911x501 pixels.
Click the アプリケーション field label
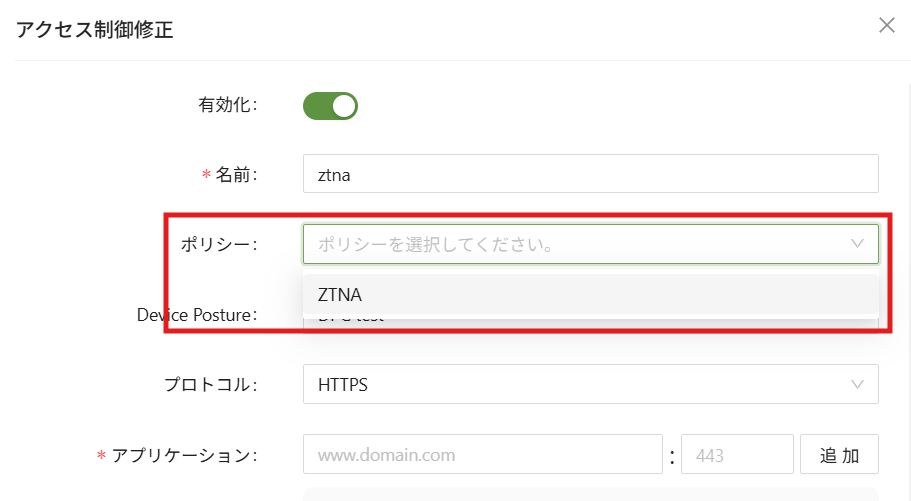tap(184, 455)
